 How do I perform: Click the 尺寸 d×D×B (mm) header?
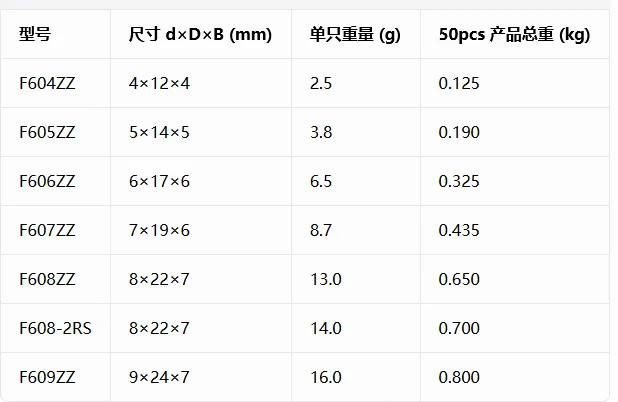click(200, 34)
